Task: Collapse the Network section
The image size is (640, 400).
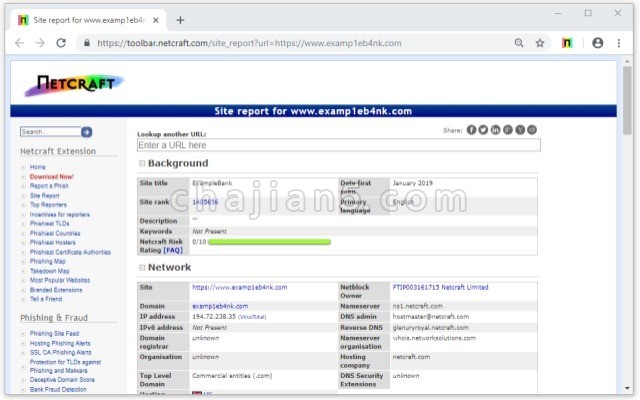Action: [x=142, y=268]
